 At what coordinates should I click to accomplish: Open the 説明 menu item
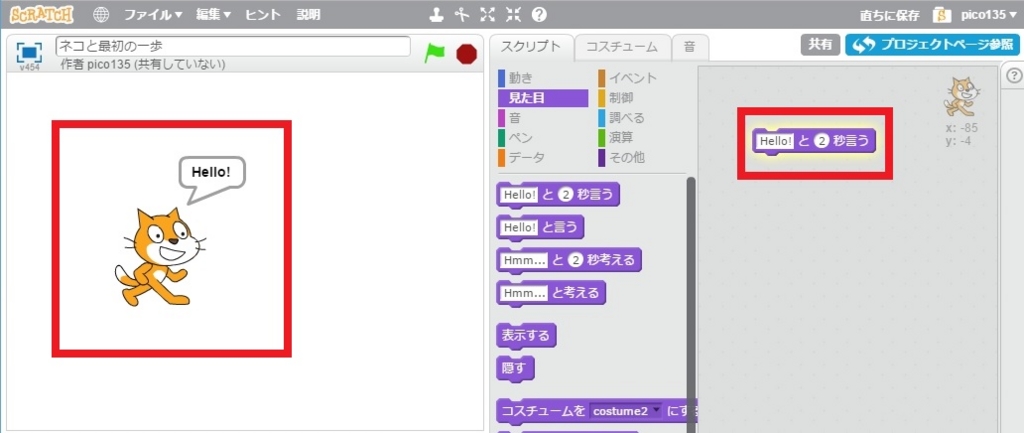(308, 14)
